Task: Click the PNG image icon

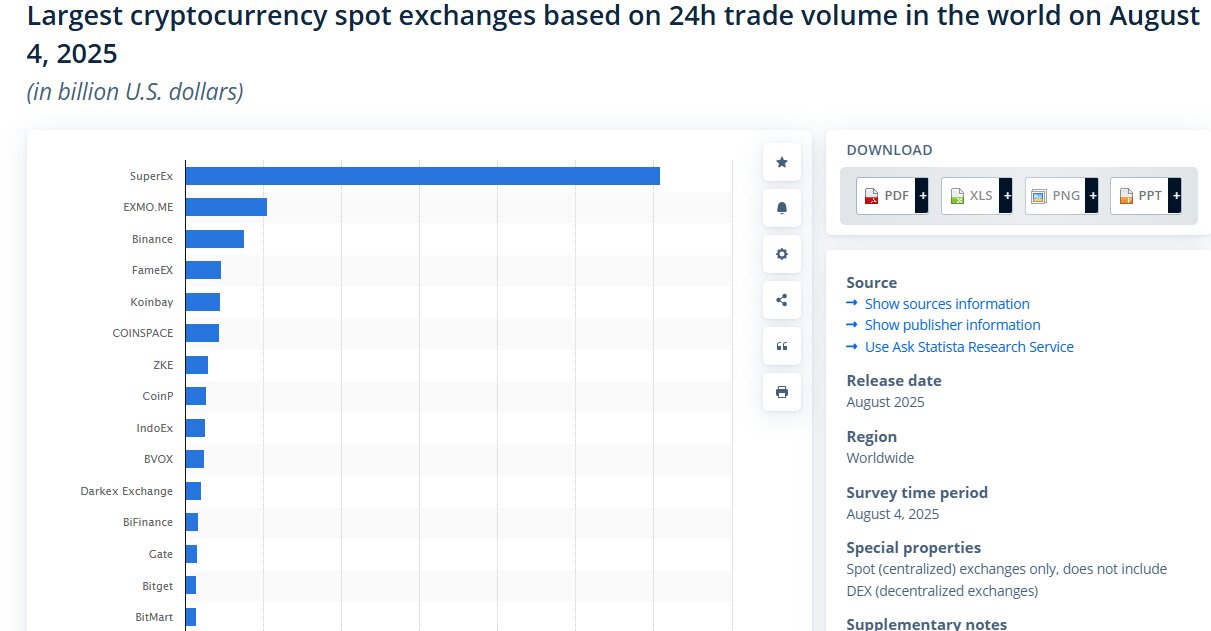Action: [x=1039, y=196]
